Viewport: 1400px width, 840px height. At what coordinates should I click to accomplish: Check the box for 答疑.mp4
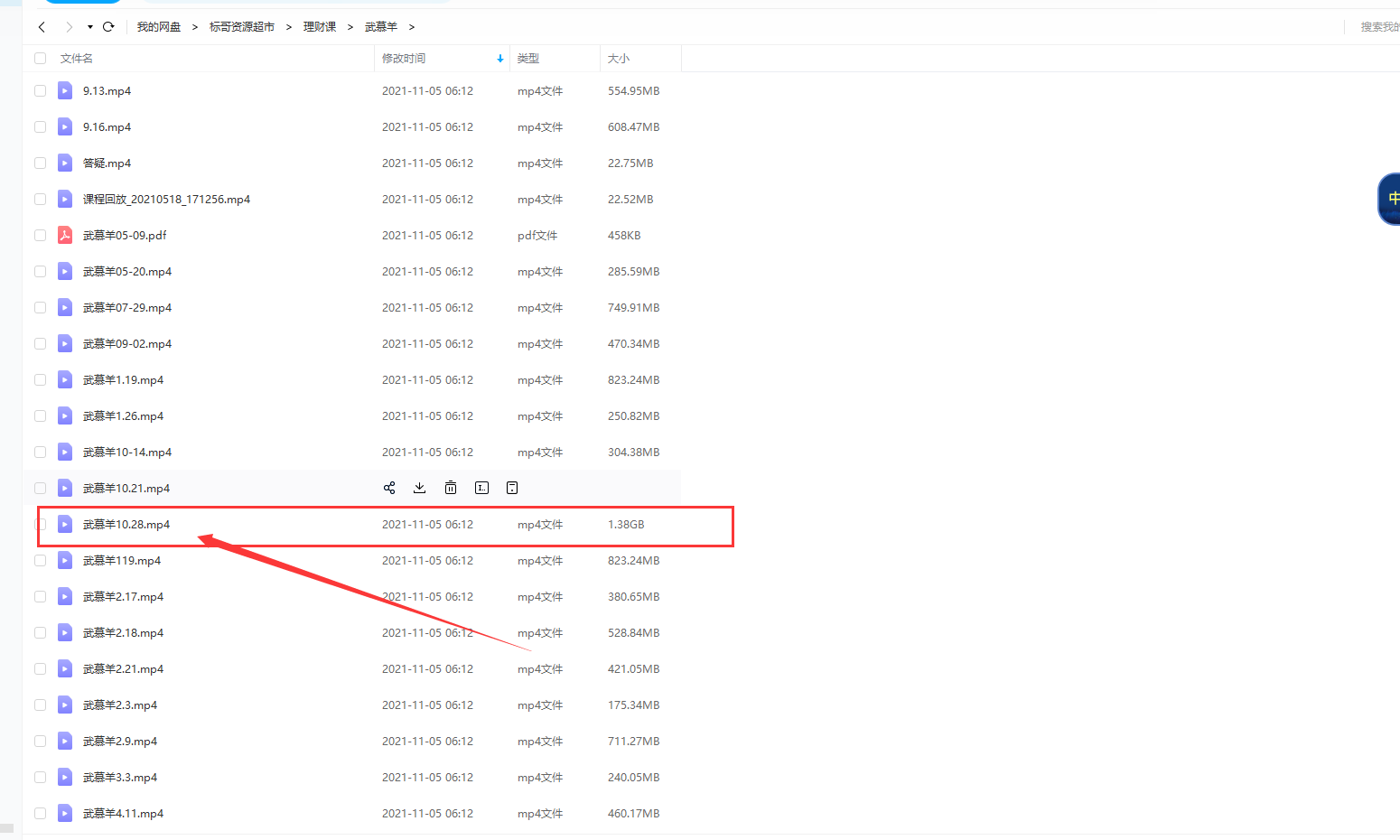40,163
